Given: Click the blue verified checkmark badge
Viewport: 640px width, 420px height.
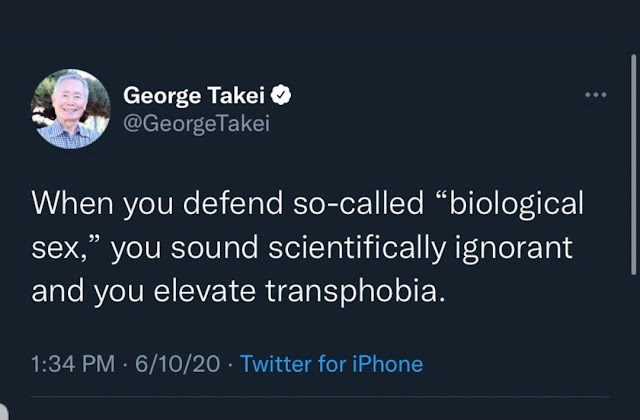Looking at the screenshot, I should click(x=283, y=96).
